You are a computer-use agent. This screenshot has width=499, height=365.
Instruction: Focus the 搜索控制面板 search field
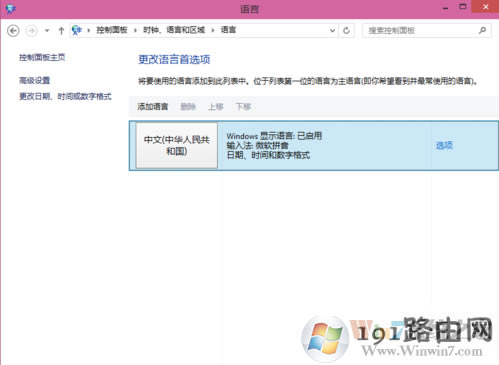click(x=427, y=31)
